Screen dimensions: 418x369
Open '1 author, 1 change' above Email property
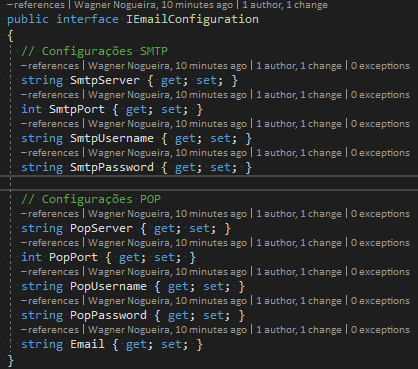point(299,330)
